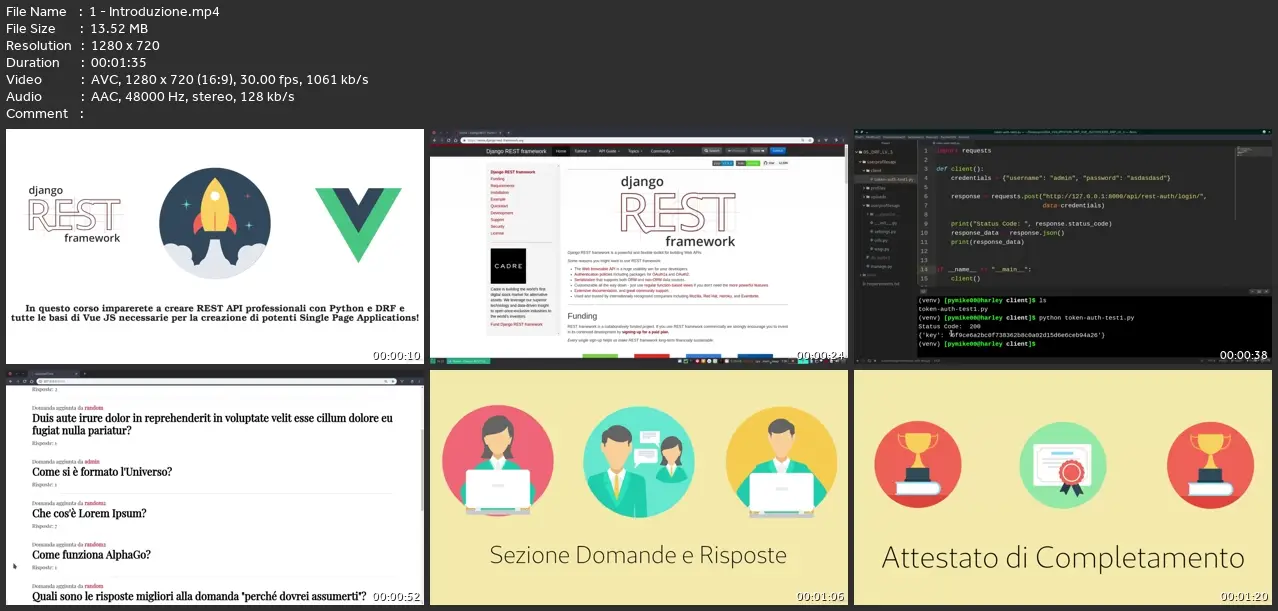
Task: Open Home in the Django REST framework navbar
Action: coord(561,151)
